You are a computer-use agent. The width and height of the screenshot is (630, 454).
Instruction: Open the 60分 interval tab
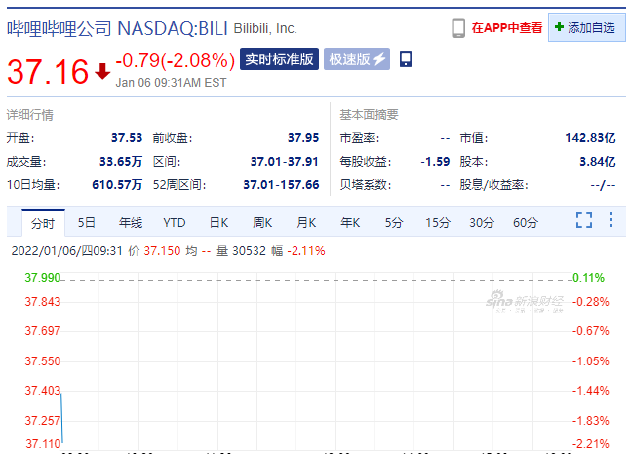point(525,222)
